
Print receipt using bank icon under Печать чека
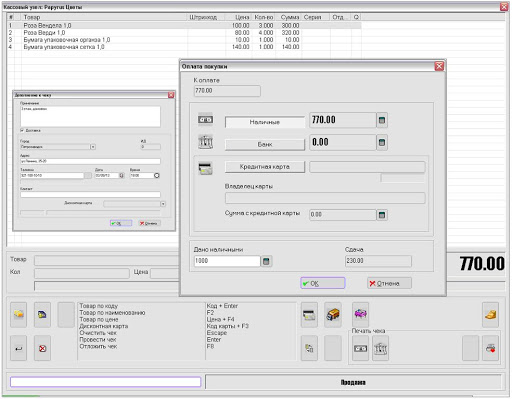[x=380, y=348]
